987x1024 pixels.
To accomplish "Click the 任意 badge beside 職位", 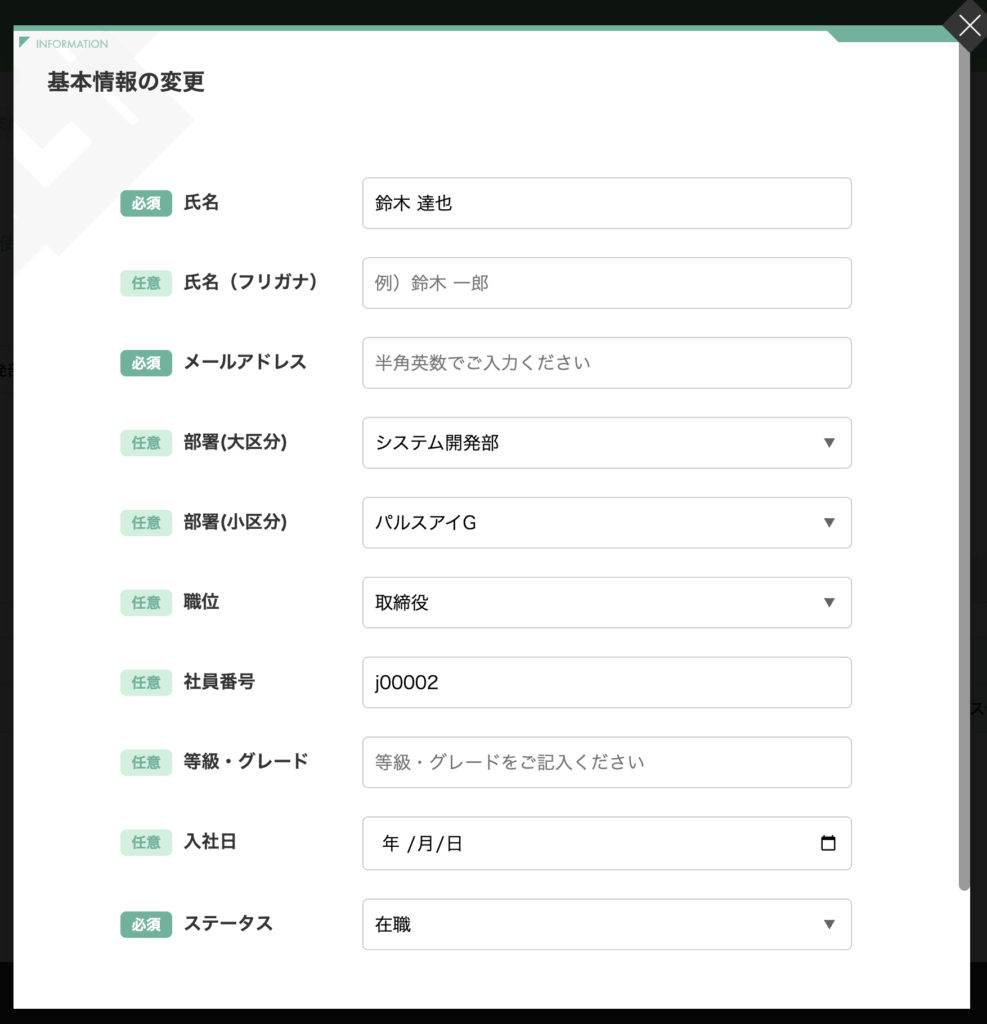I will pos(146,602).
